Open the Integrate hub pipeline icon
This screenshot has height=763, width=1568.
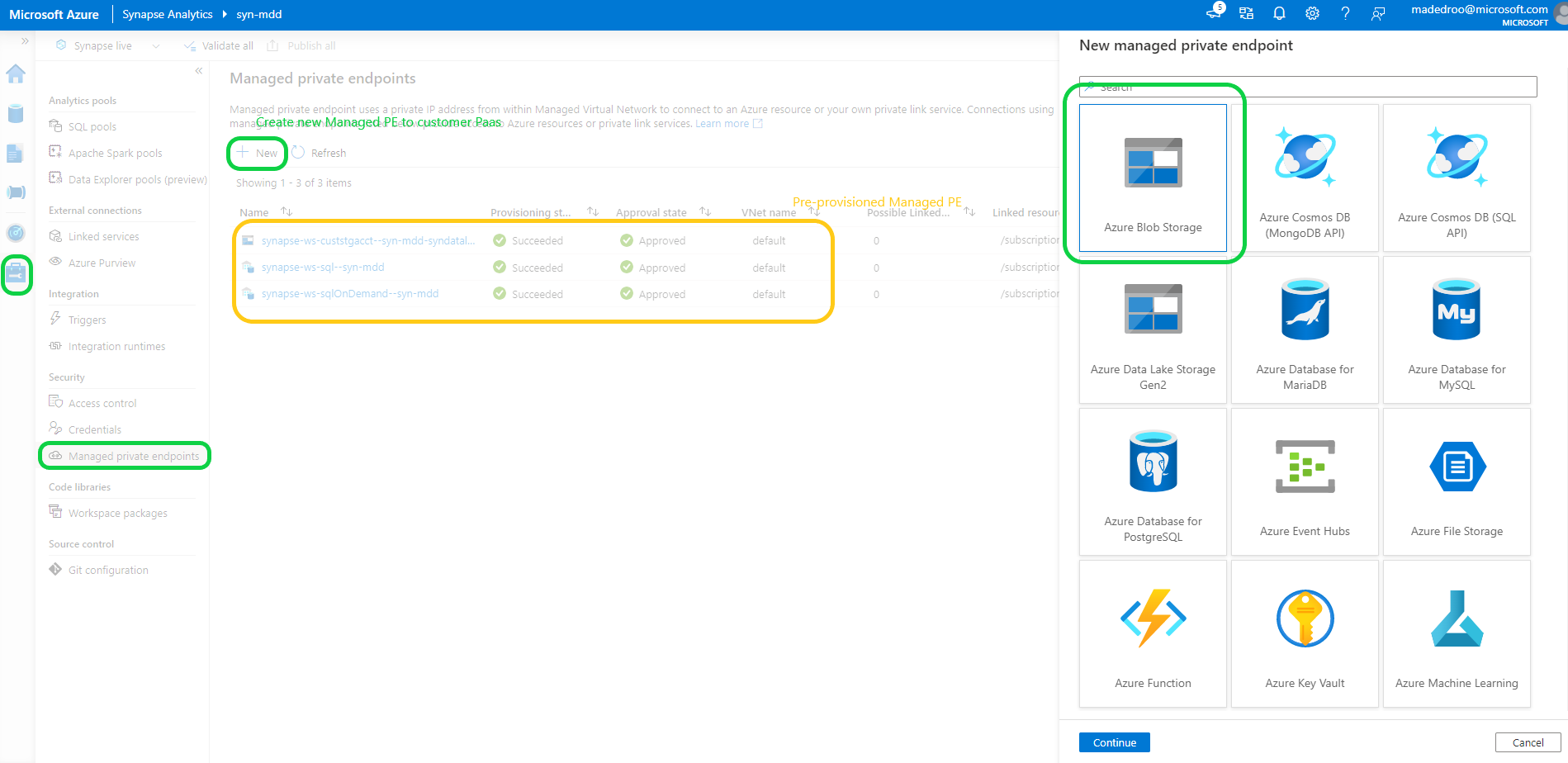16,192
